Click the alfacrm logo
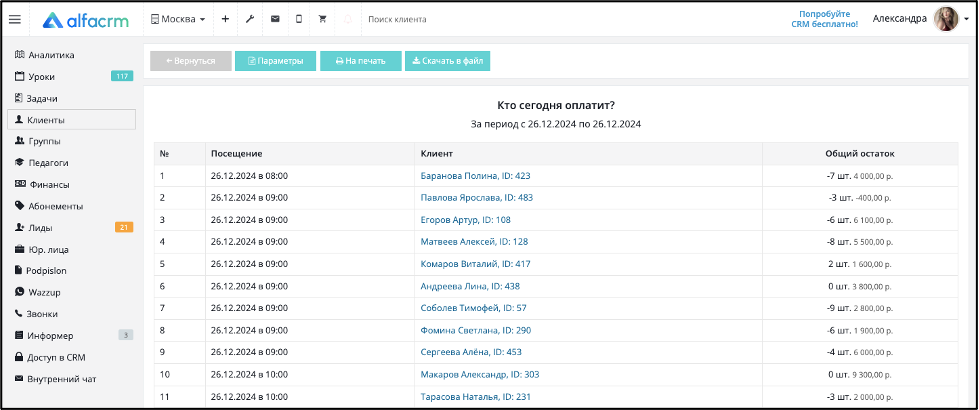 (x=86, y=20)
